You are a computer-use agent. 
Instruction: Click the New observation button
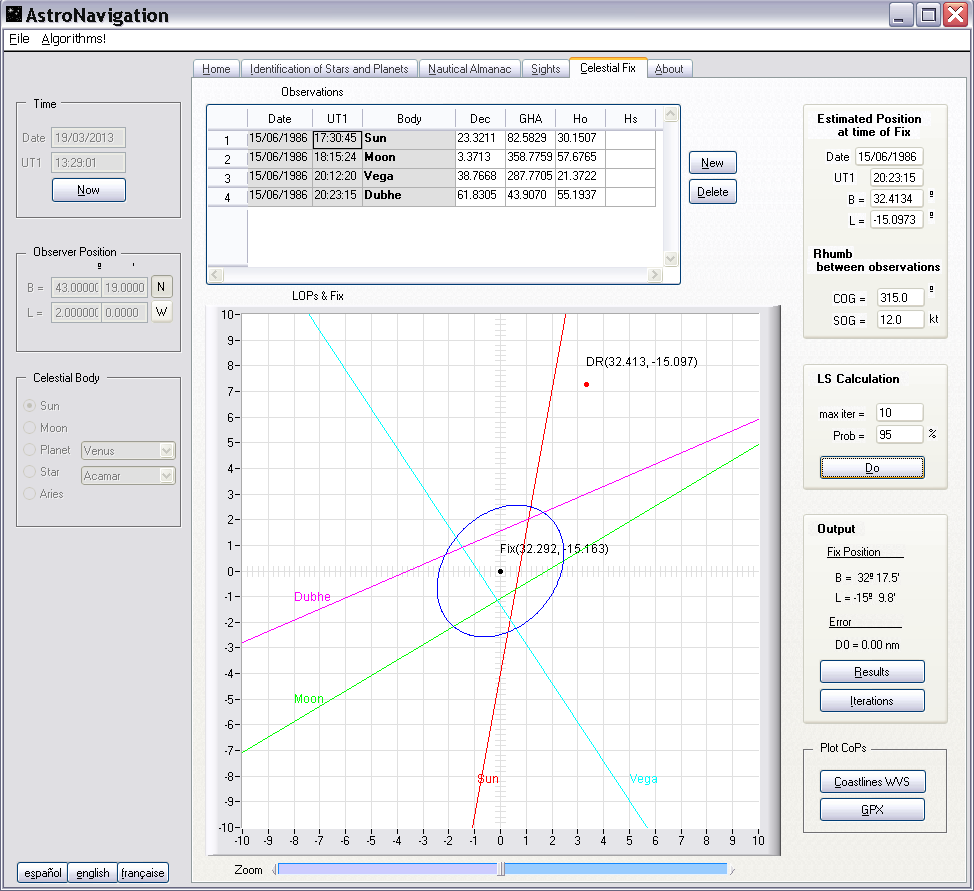click(x=712, y=163)
